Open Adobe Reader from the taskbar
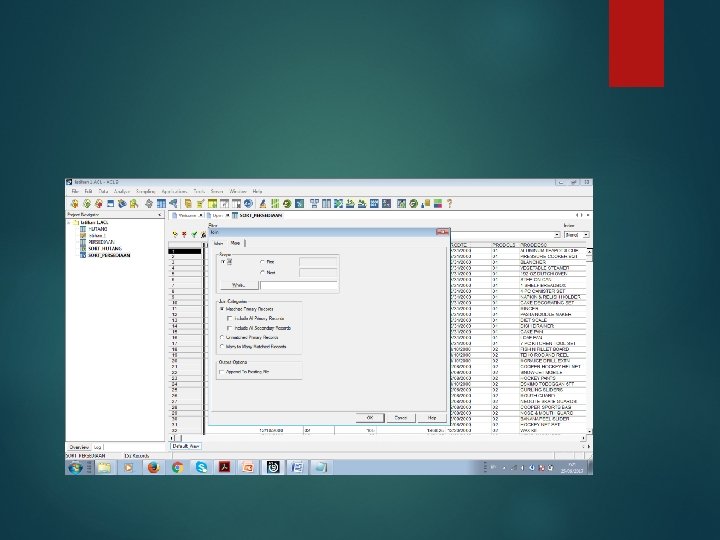 coord(225,467)
